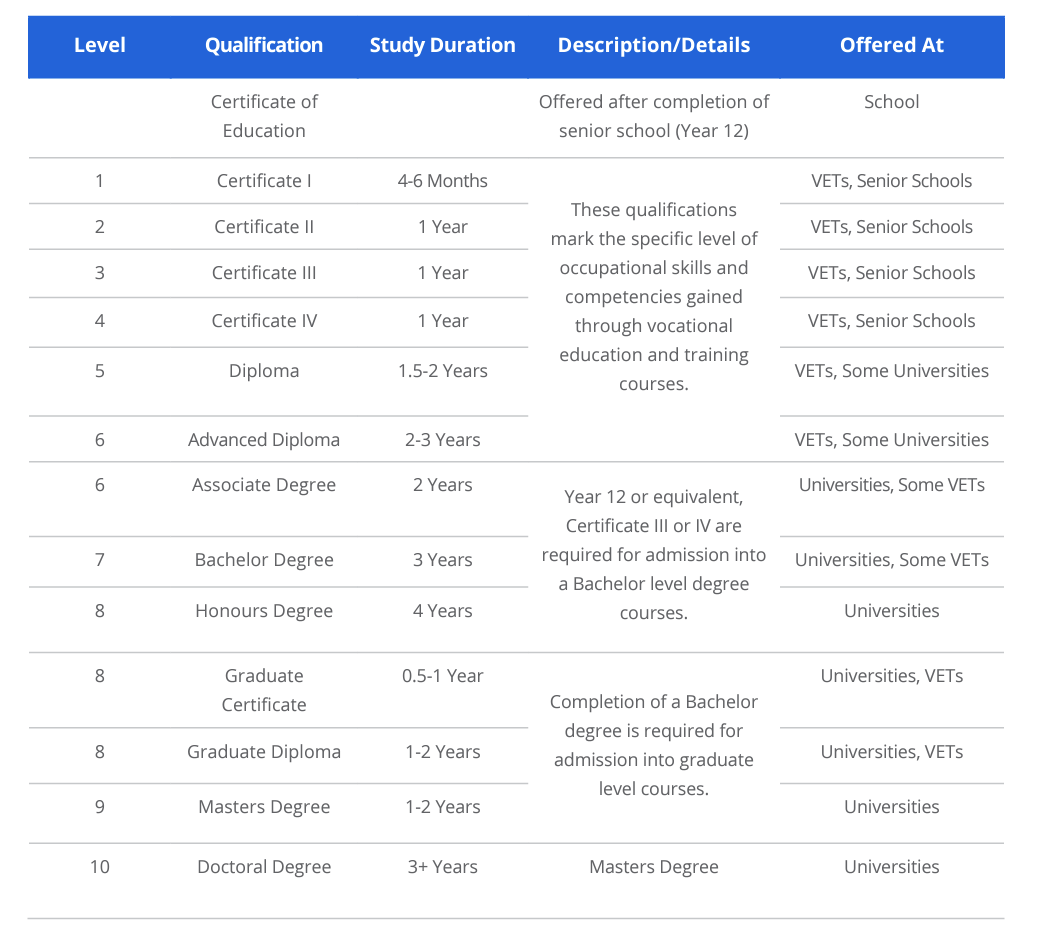Screen dimensions: 1060x950
Task: Click the Diploma qualification cell
Action: point(264,371)
